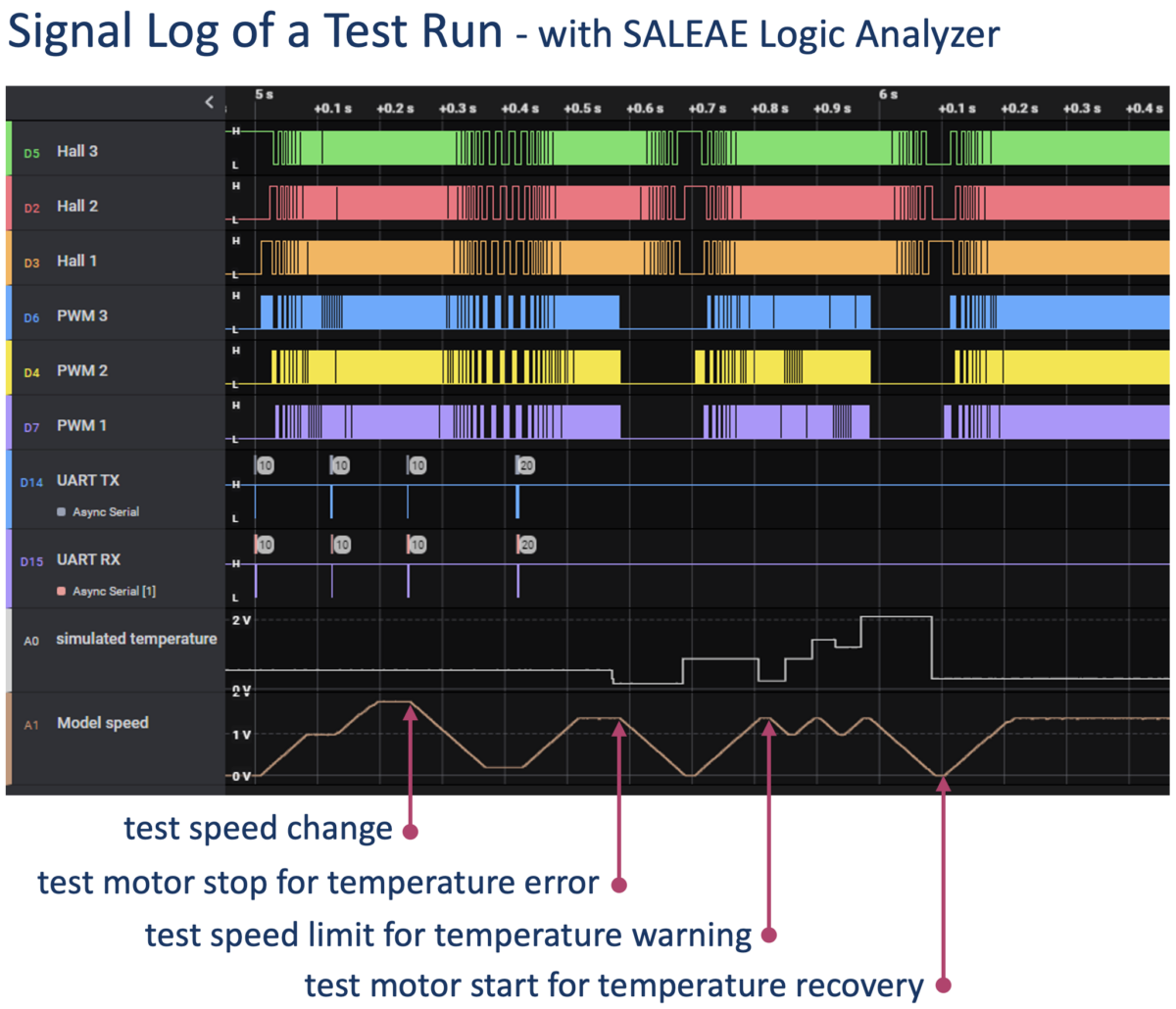The height and width of the screenshot is (1009, 1176).
Task: Collapse the channel sidebar with the chevron
Action: coord(209,102)
